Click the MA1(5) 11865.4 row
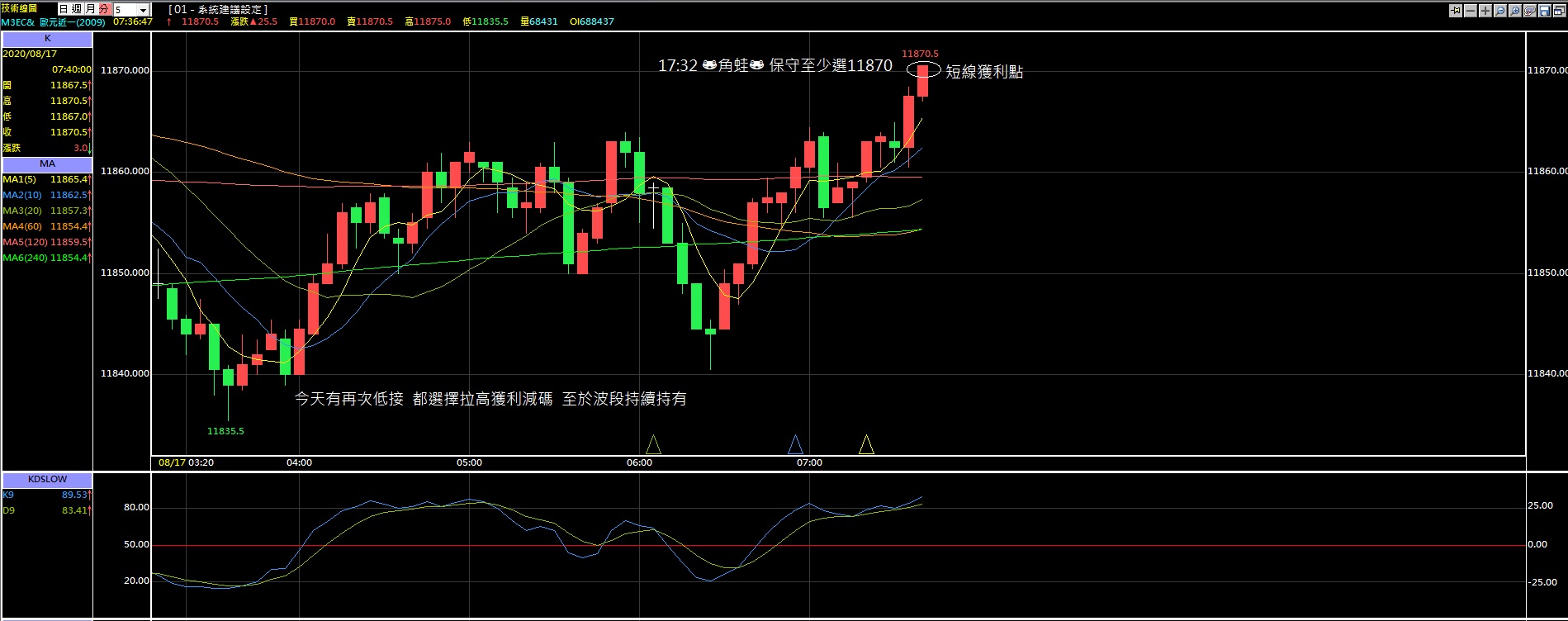1568x621 pixels. click(47, 179)
